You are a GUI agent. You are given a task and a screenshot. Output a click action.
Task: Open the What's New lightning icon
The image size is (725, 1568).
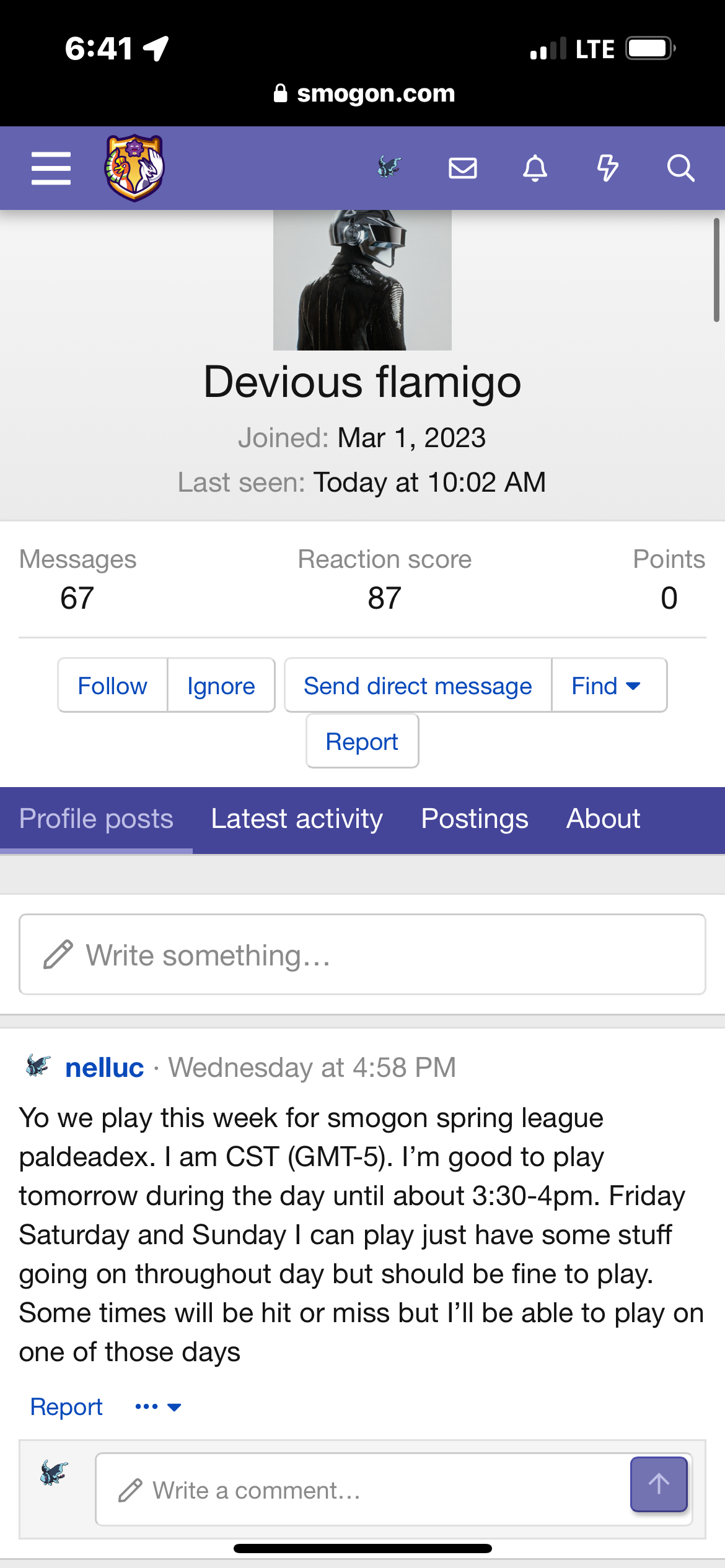[x=607, y=168]
